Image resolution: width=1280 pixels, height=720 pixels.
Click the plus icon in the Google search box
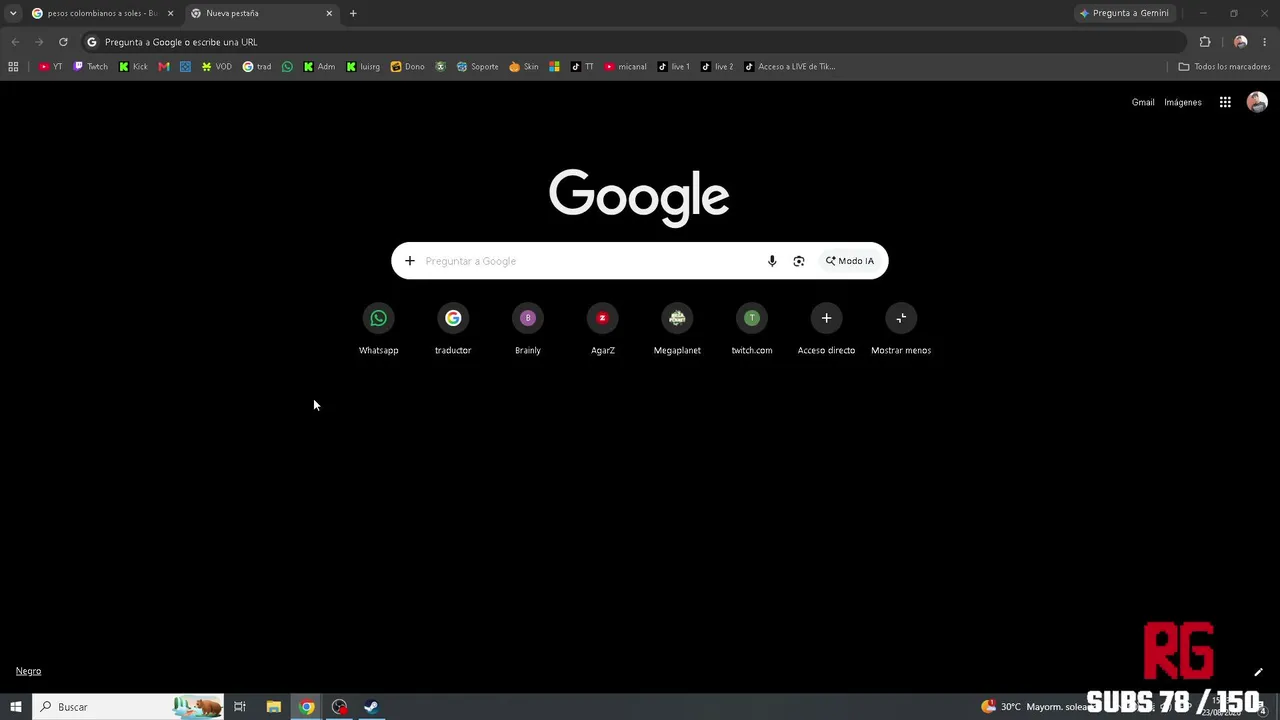click(x=409, y=261)
